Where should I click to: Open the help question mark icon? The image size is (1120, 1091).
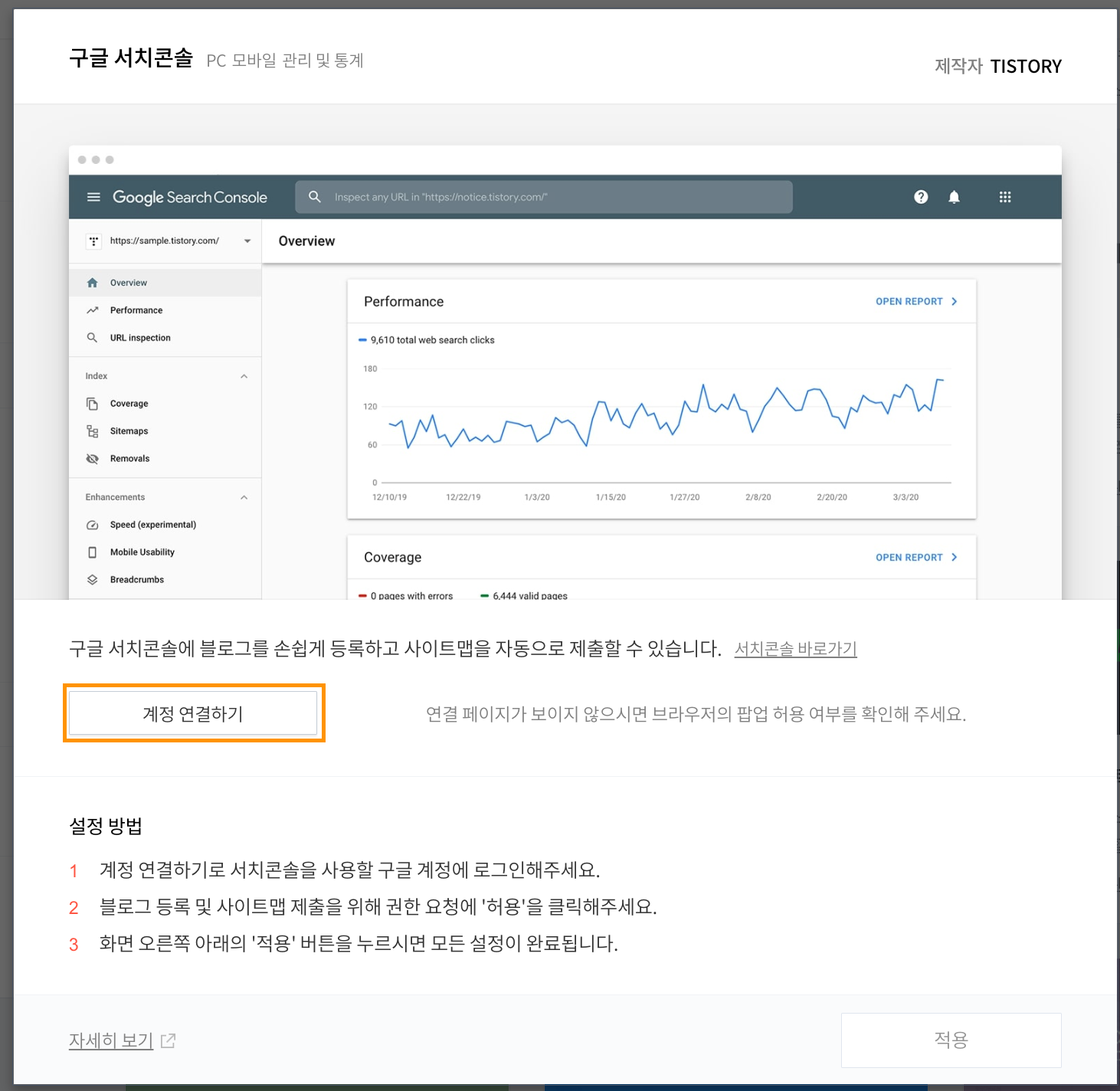coord(921,197)
